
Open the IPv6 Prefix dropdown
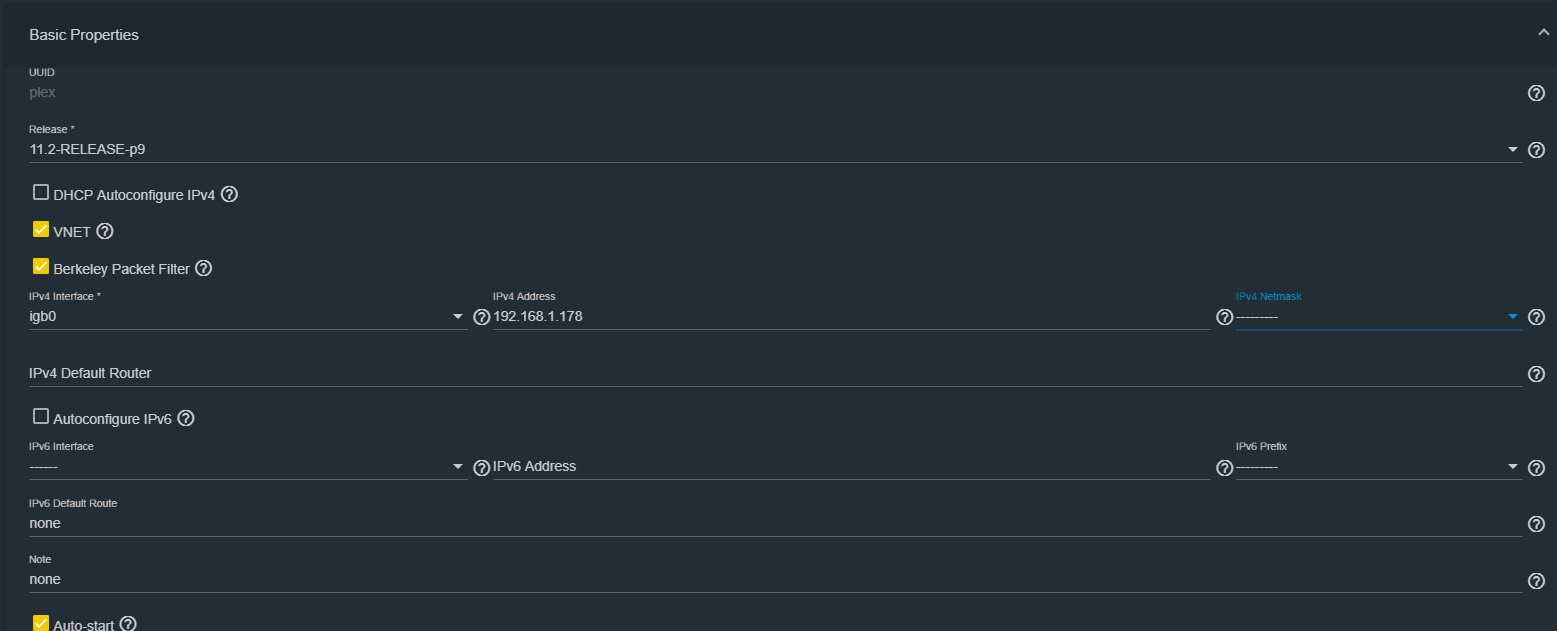point(1379,467)
